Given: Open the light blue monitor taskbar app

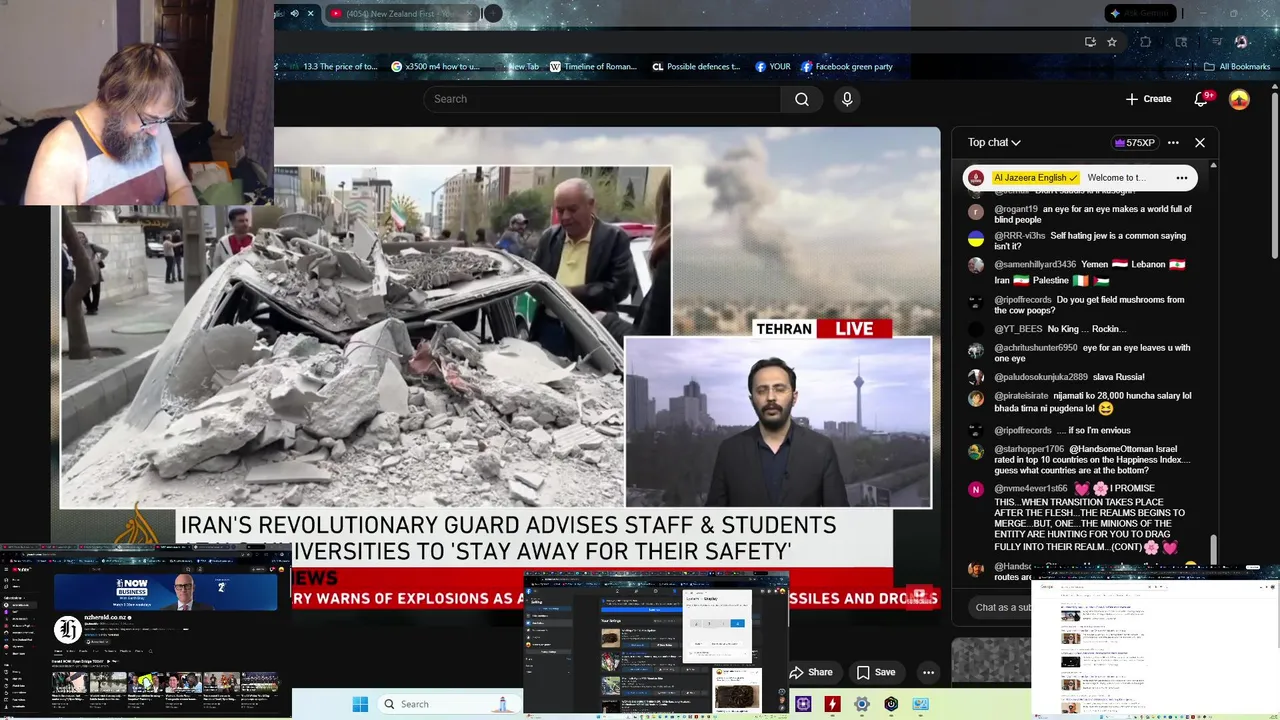Looking at the screenshot, I should pos(920,704).
